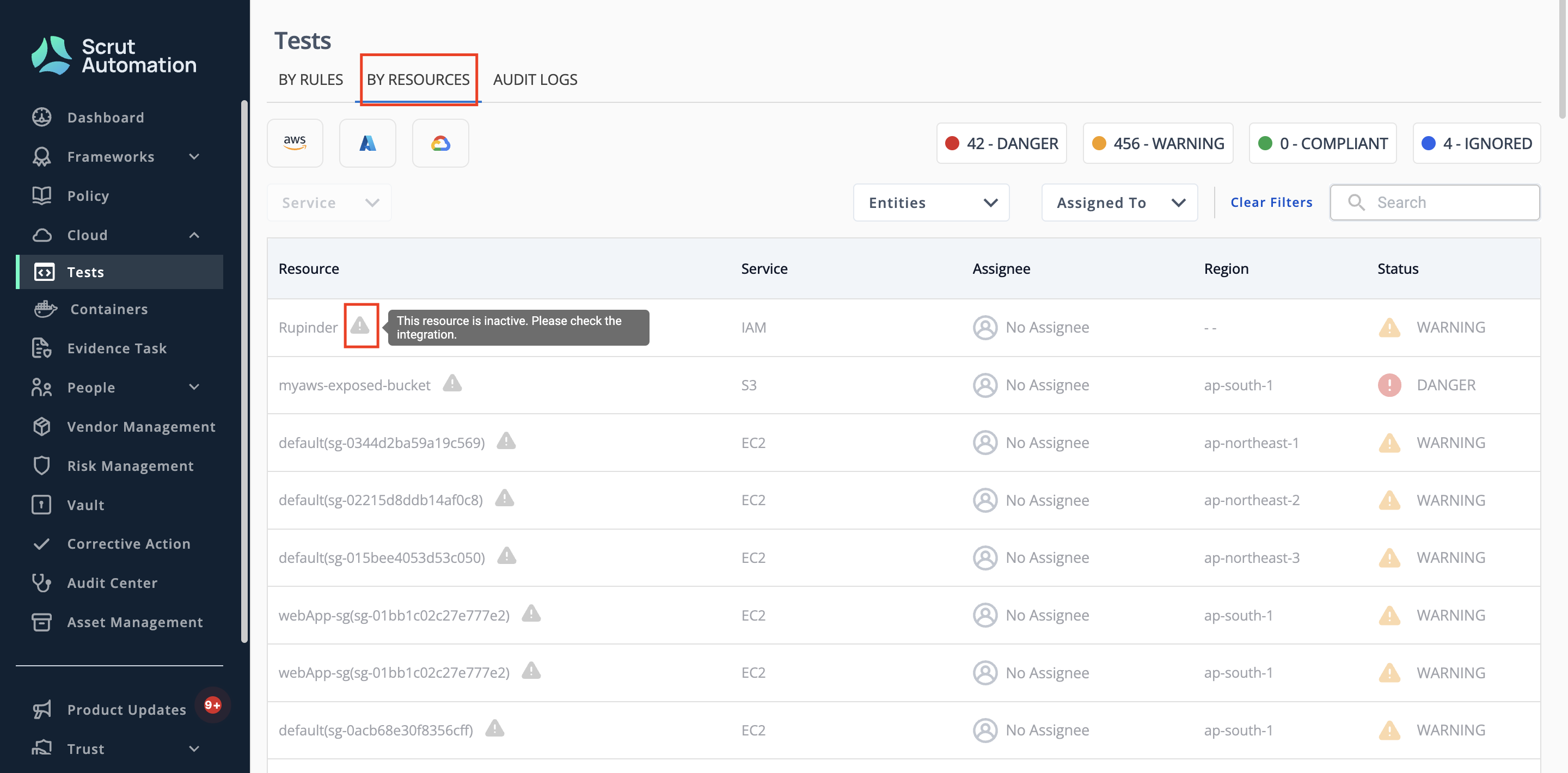Viewport: 1568px width, 773px height.
Task: Open the Service filter dropdown
Action: click(329, 202)
